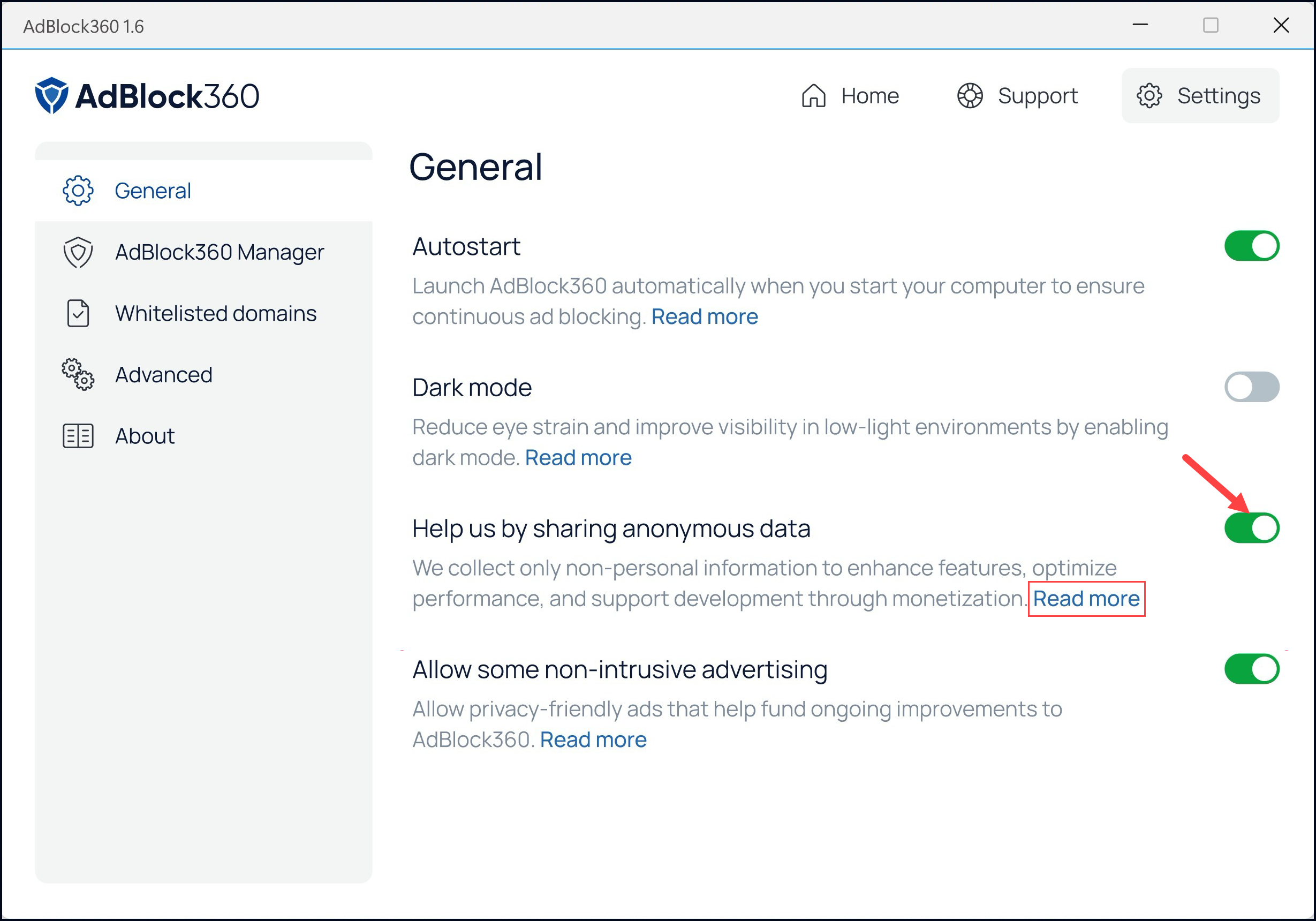
Task: Select About in the sidebar
Action: pos(203,436)
